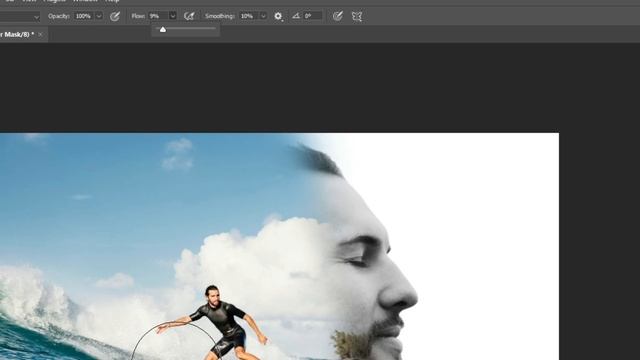This screenshot has width=640, height=360.
Task: Close the Mask/8 document tab
Action: [x=40, y=35]
